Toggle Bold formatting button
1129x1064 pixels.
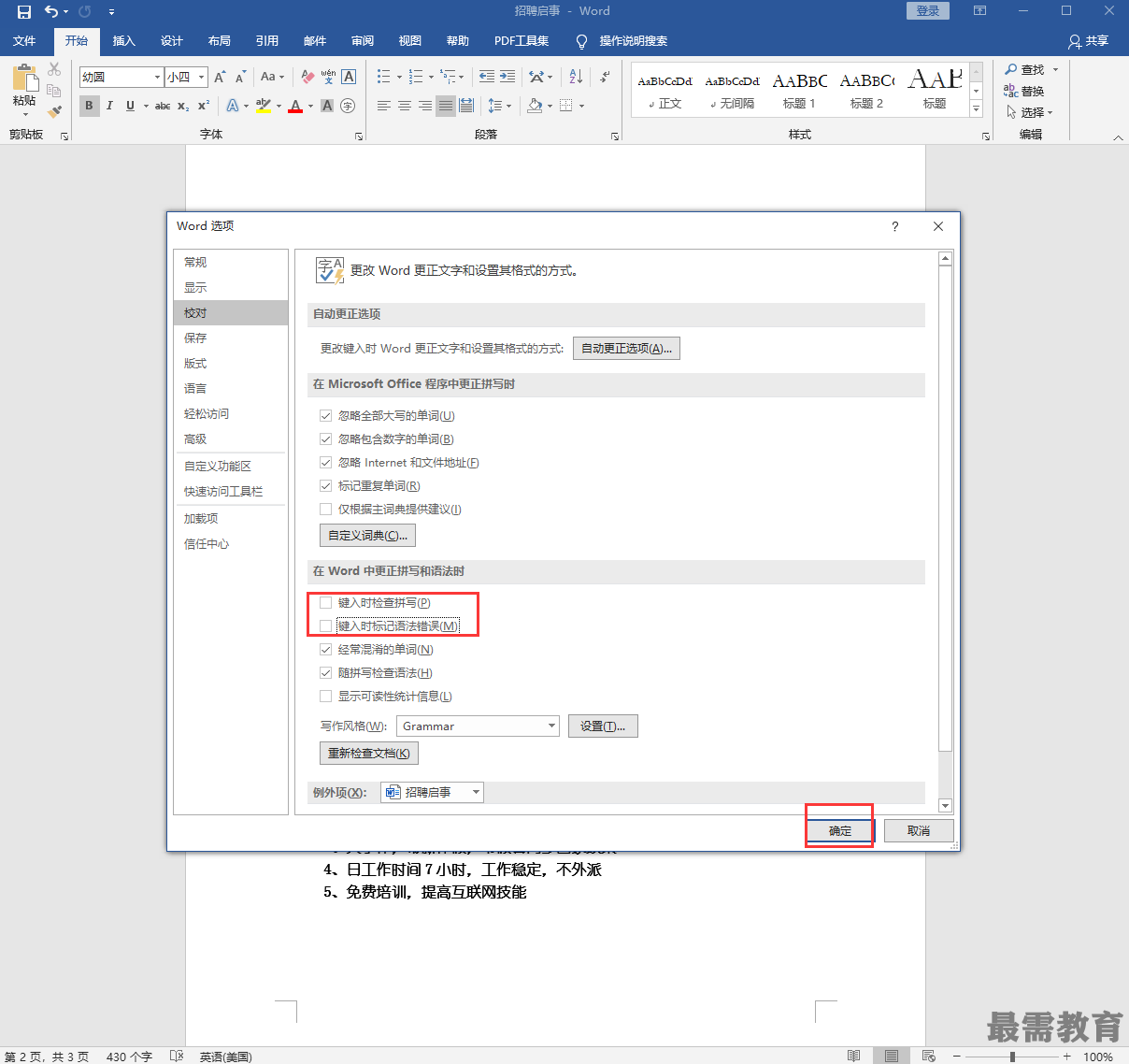pos(89,106)
